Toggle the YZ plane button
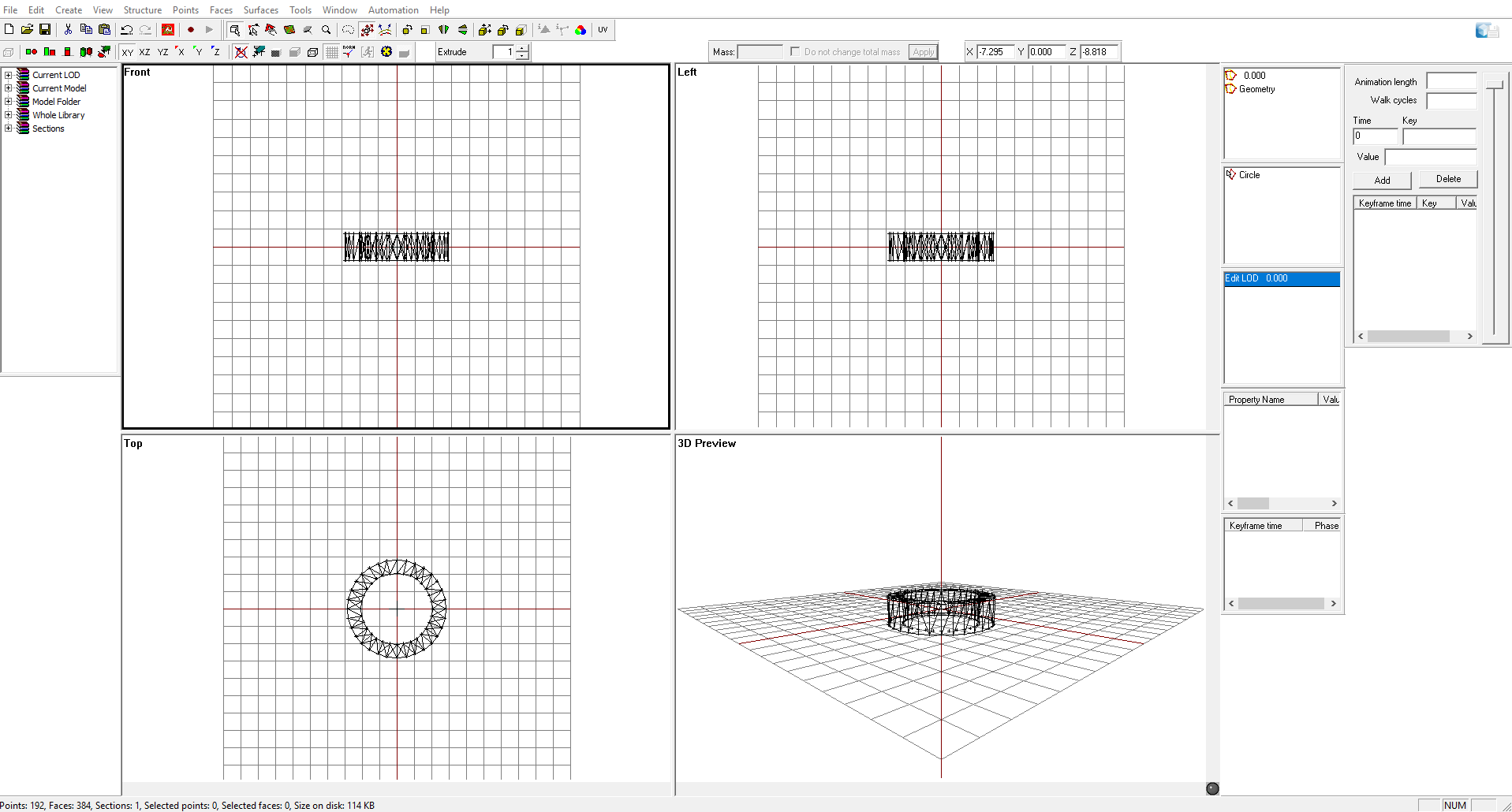This screenshot has width=1512, height=812. click(162, 52)
